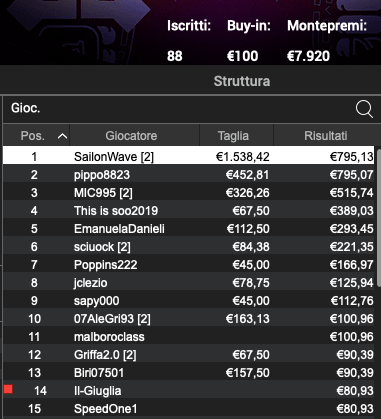Select the Gioc. players tab

click(25, 108)
